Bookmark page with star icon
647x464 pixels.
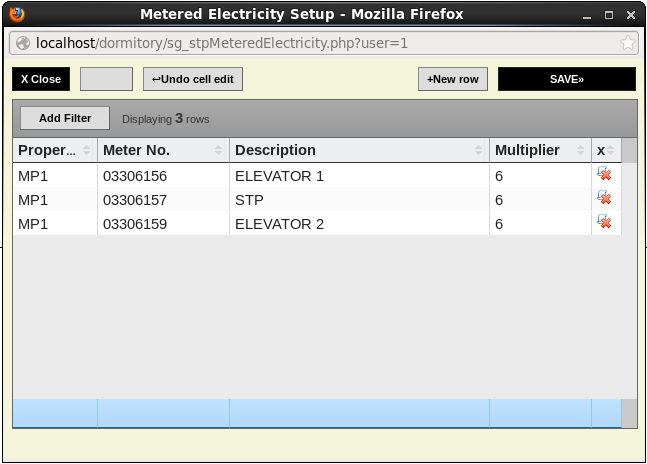pos(627,43)
